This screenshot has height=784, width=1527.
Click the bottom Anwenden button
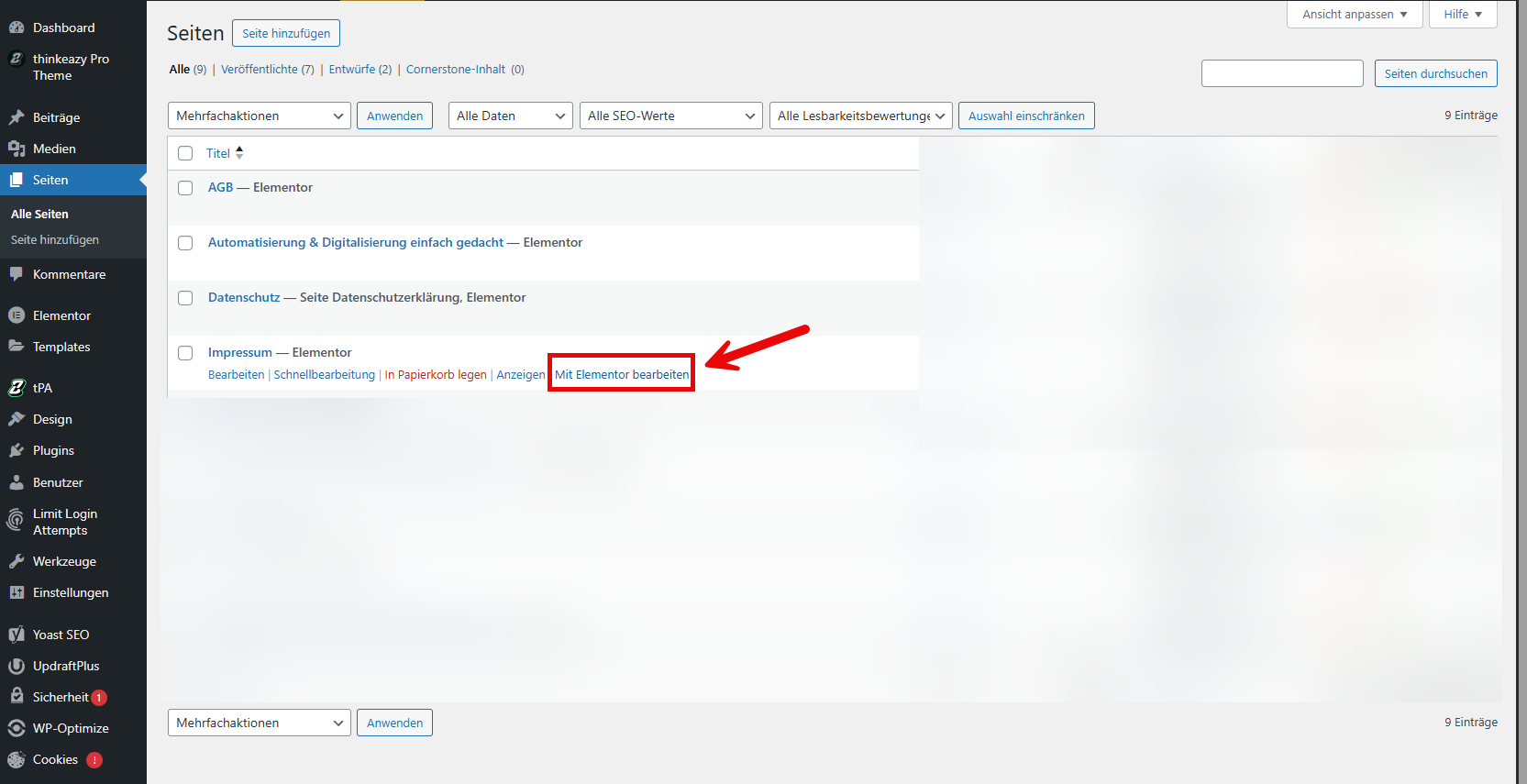[x=394, y=723]
